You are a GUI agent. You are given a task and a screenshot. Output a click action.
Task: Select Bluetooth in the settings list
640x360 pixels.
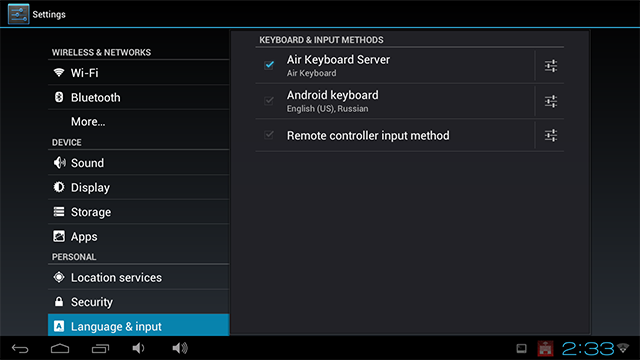pos(138,97)
